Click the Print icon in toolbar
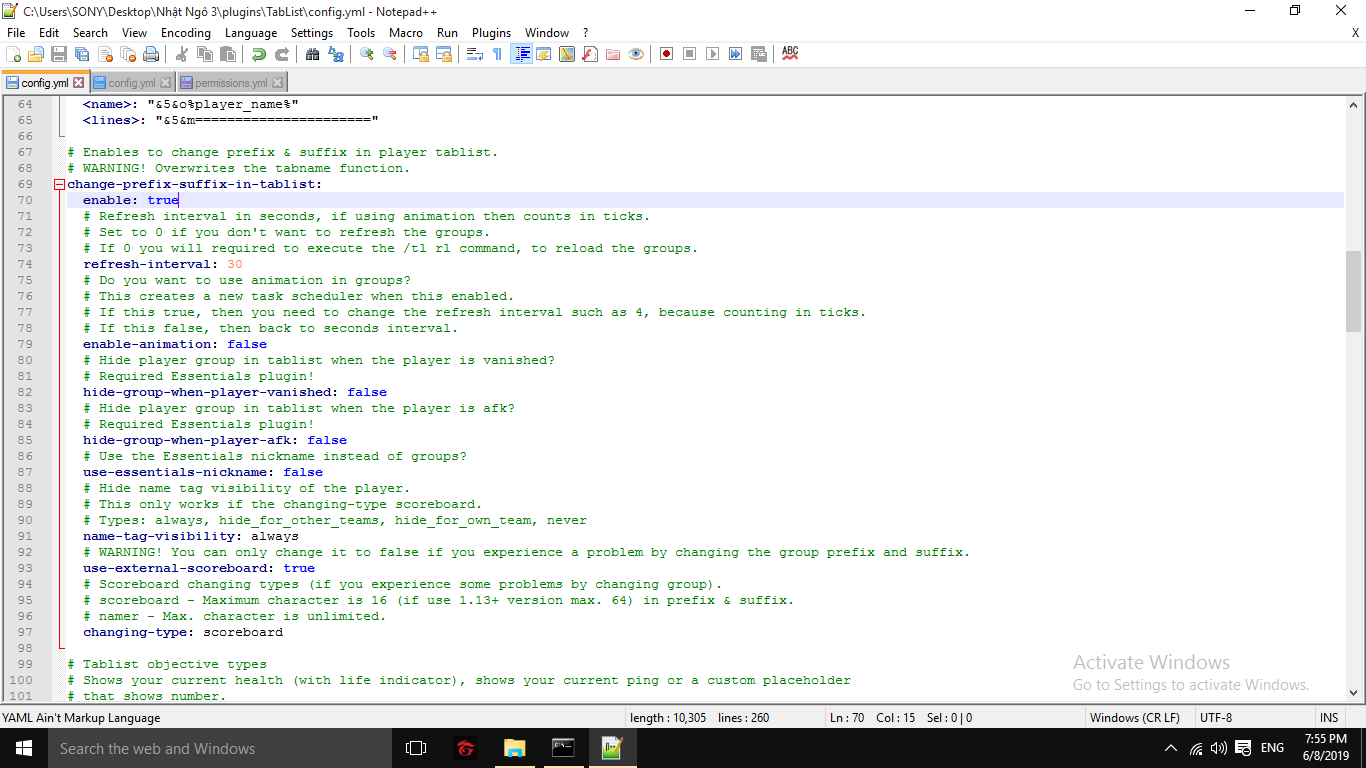1366x768 pixels. pos(151,54)
